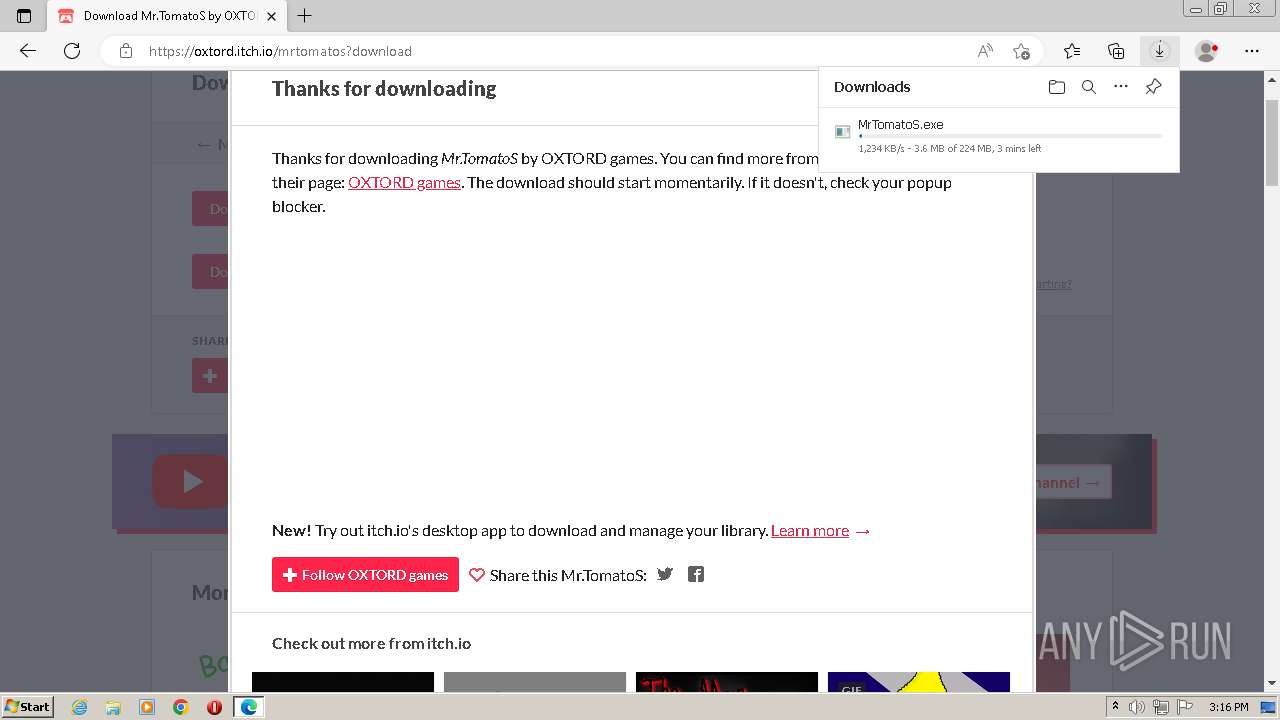This screenshot has height=720, width=1280.
Task: Click the red-text game thumbnail
Action: 727,682
